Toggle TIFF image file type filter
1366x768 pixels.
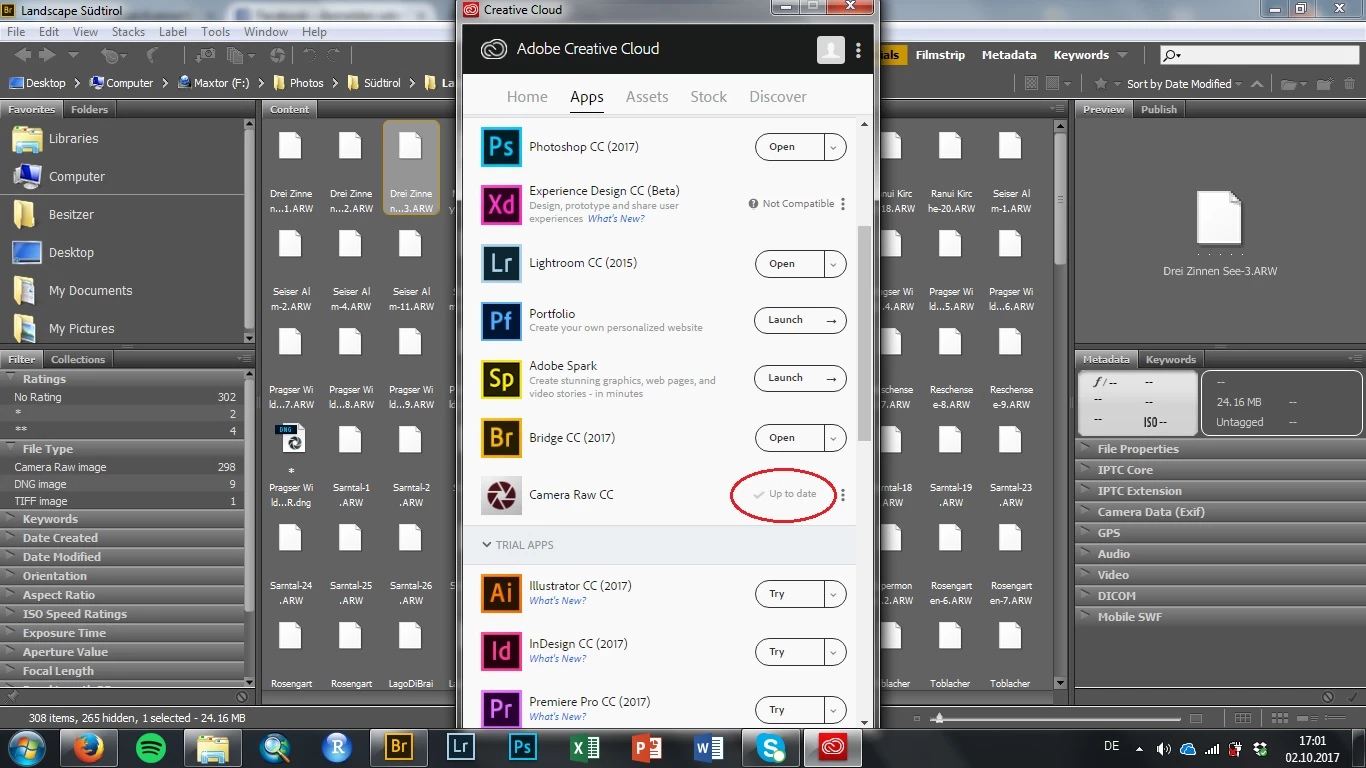[124, 501]
